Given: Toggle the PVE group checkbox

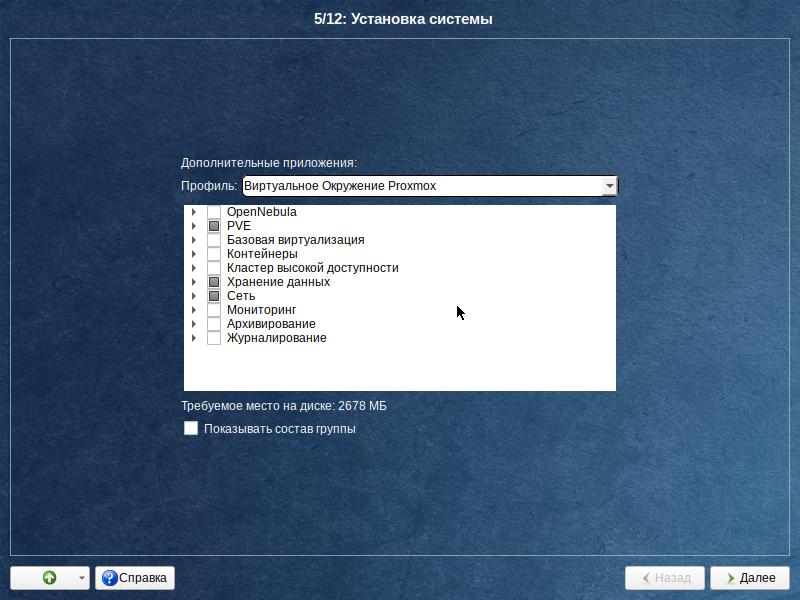Looking at the screenshot, I should point(214,226).
